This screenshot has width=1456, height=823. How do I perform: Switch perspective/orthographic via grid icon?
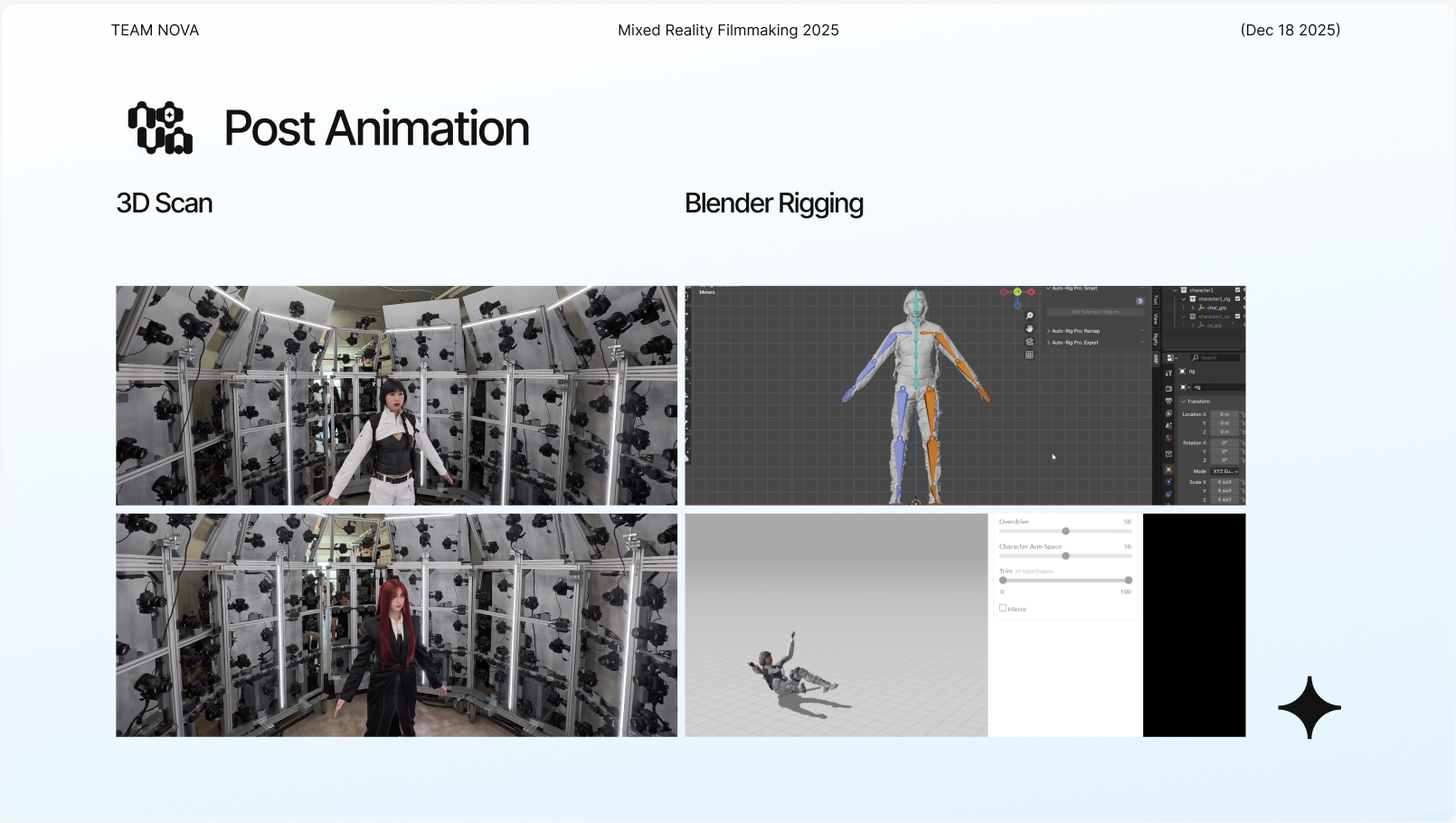point(1029,355)
